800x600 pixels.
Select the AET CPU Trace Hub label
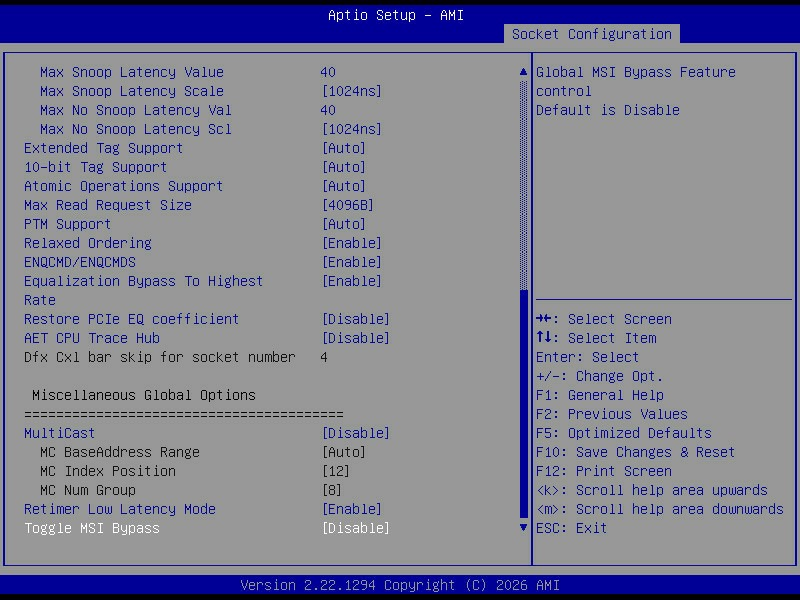[x=92, y=338]
